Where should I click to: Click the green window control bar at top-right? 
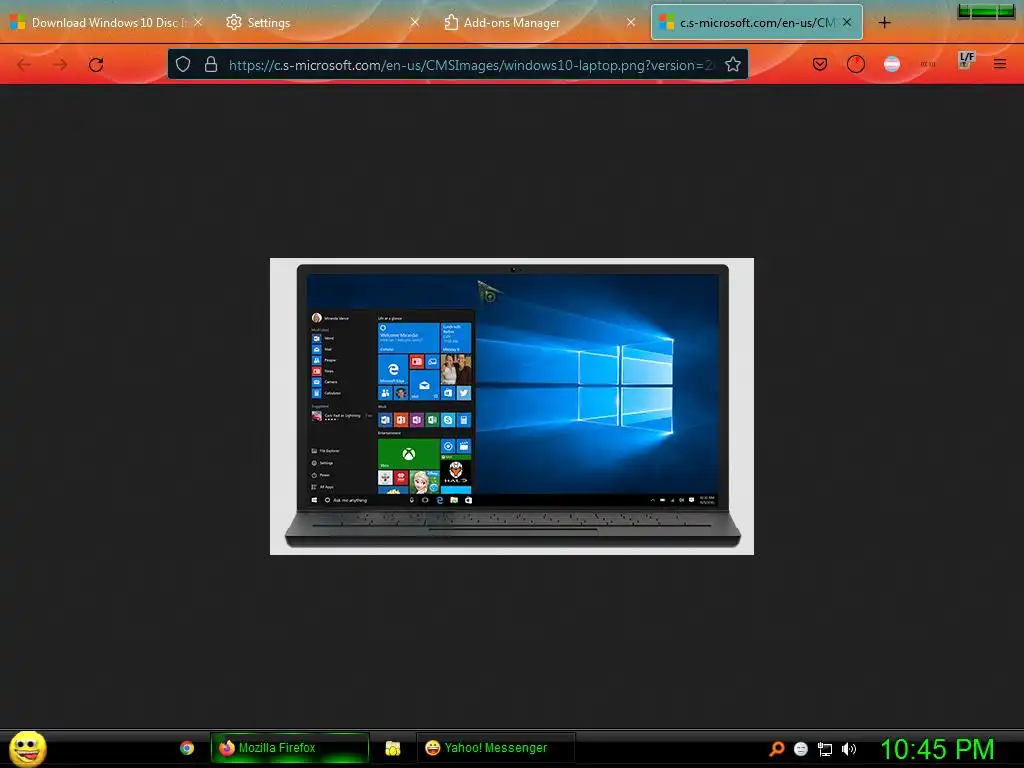(986, 11)
